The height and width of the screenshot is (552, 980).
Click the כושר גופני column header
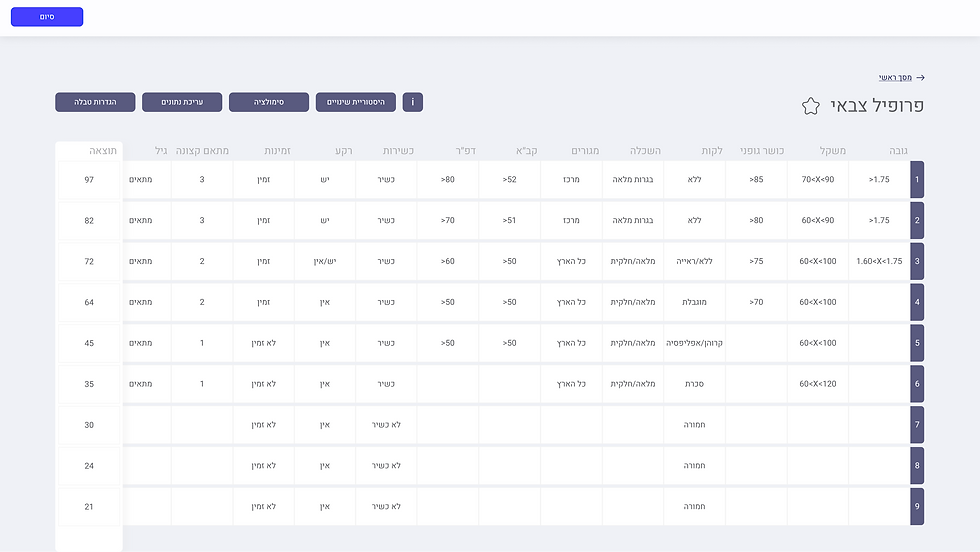[762, 151]
